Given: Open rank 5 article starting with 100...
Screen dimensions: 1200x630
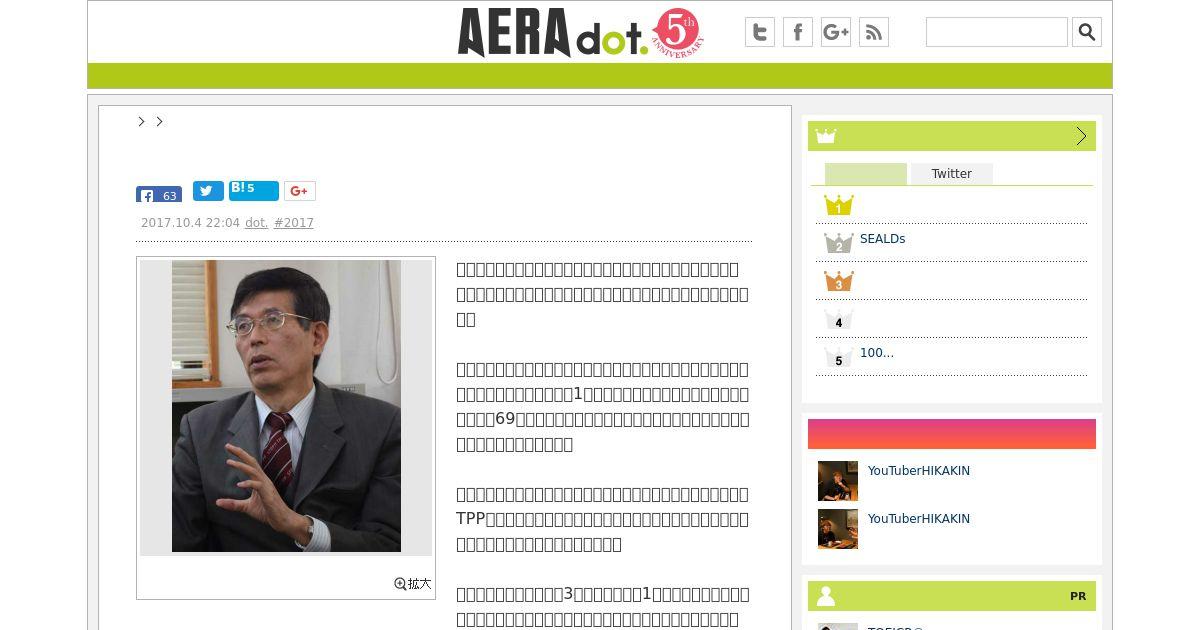Looking at the screenshot, I should click(877, 353).
